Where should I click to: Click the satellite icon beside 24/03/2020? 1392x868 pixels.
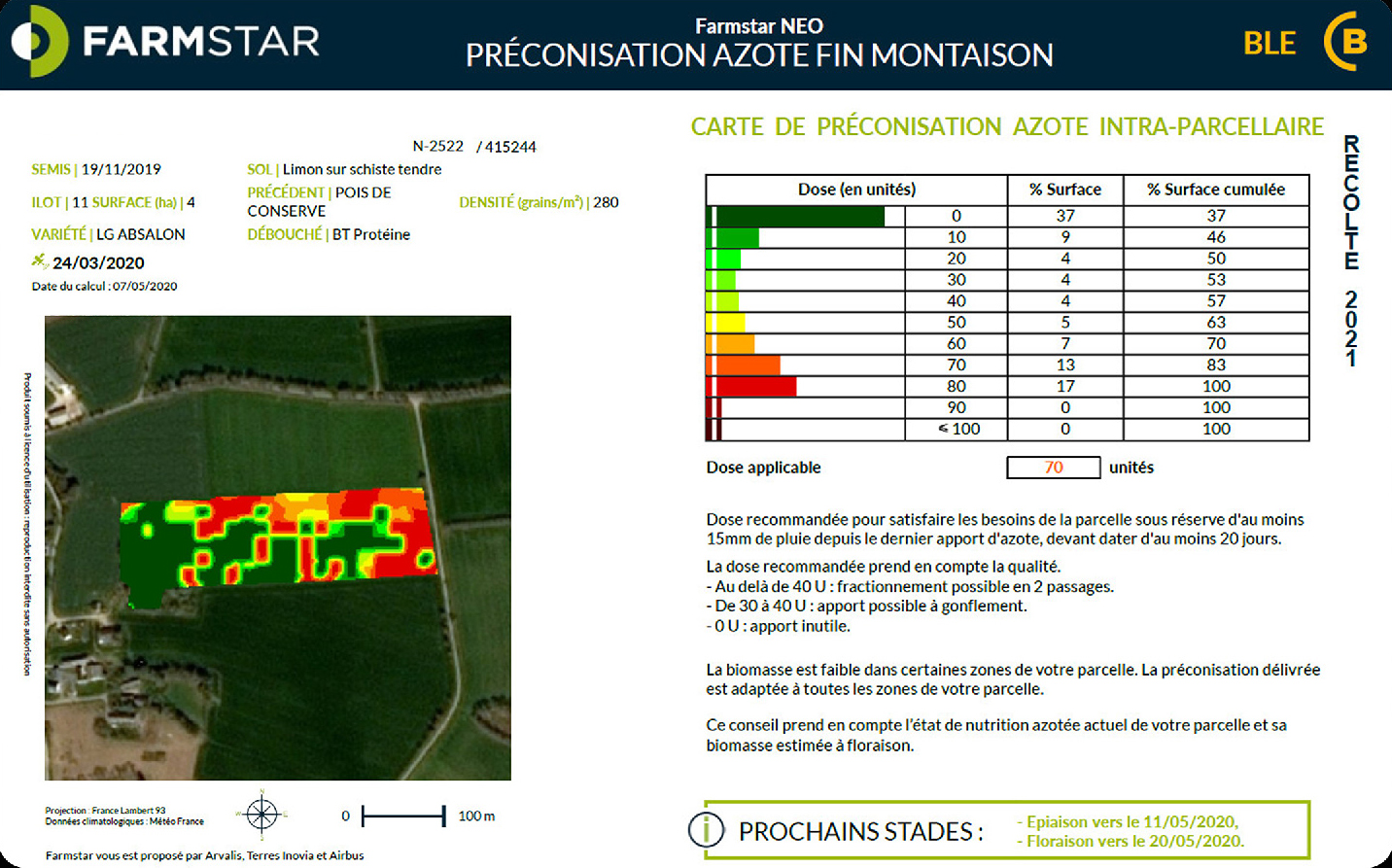[x=40, y=261]
